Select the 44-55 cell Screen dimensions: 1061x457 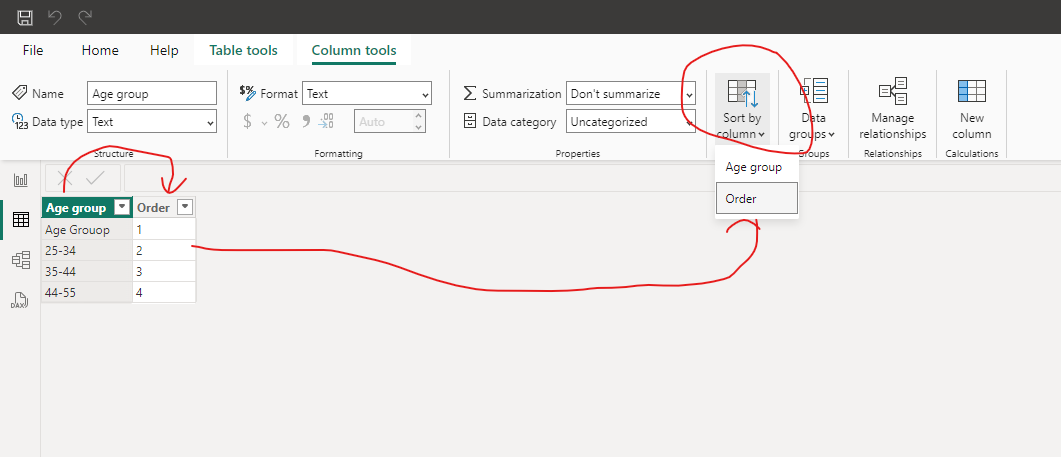(x=87, y=292)
